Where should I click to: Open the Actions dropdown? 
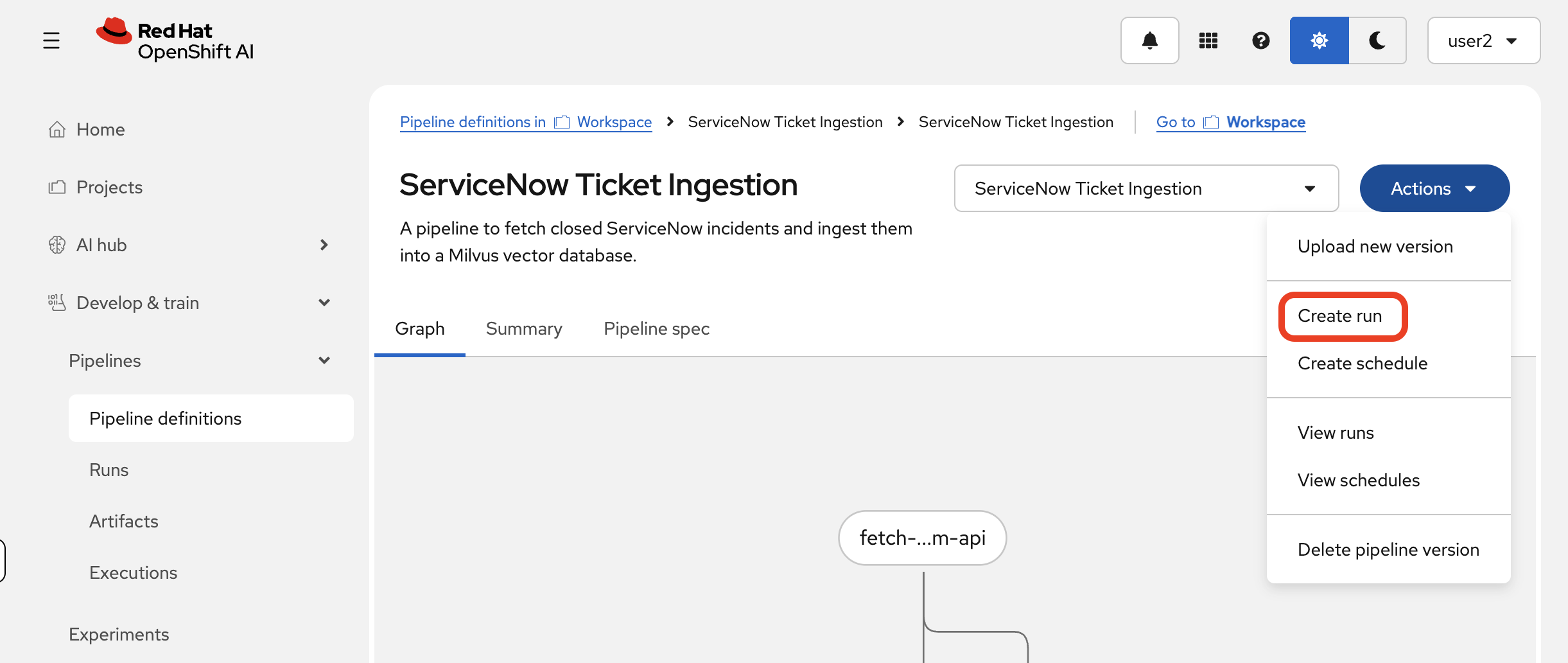coord(1435,188)
